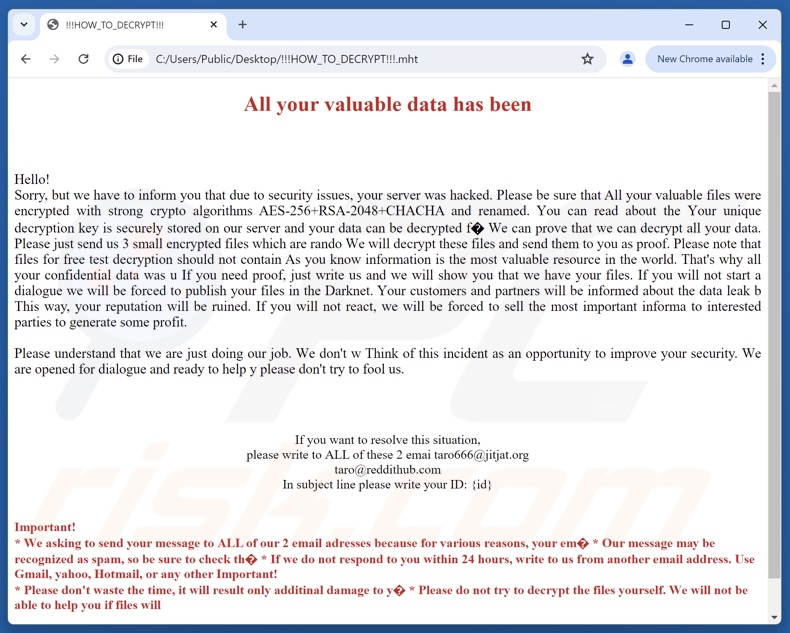Open the three-dot Chrome menu
This screenshot has height=633, width=790.
763,59
